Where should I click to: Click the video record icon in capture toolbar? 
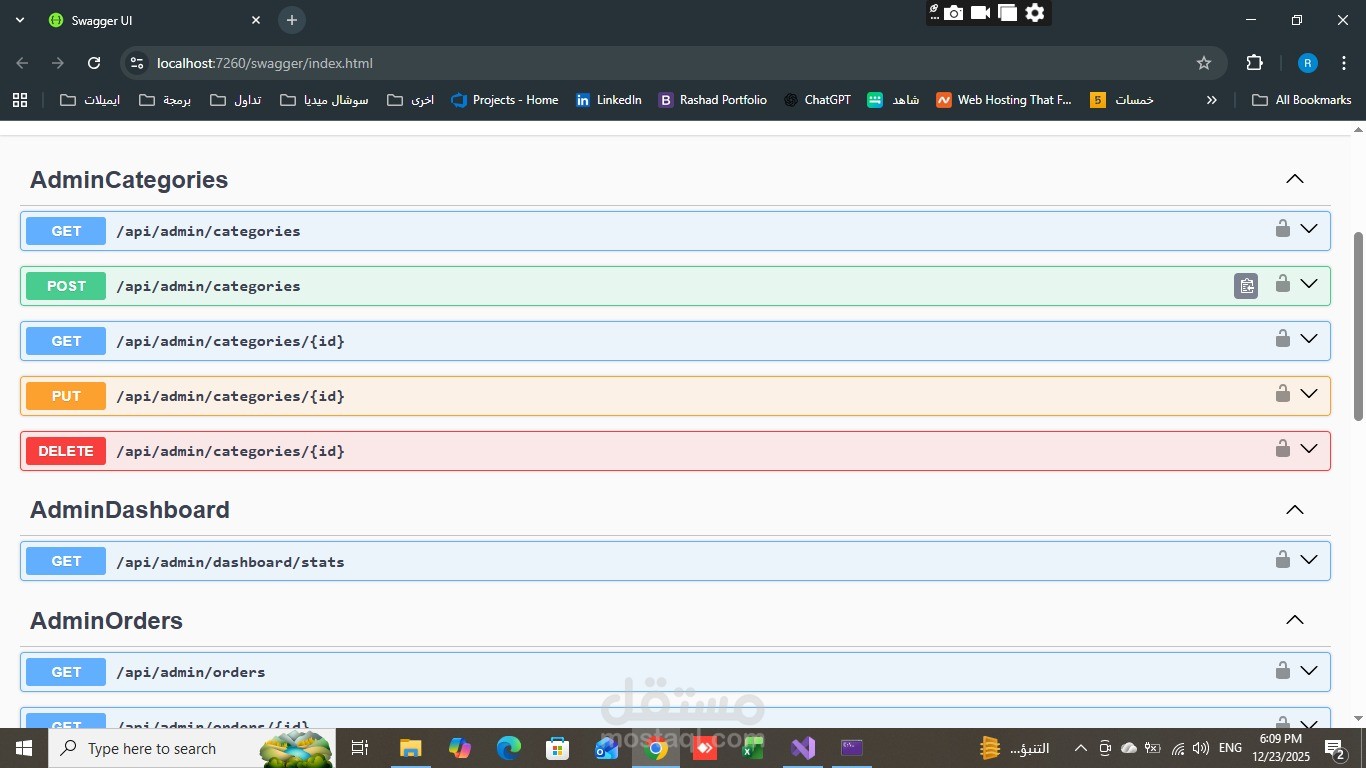click(x=980, y=13)
